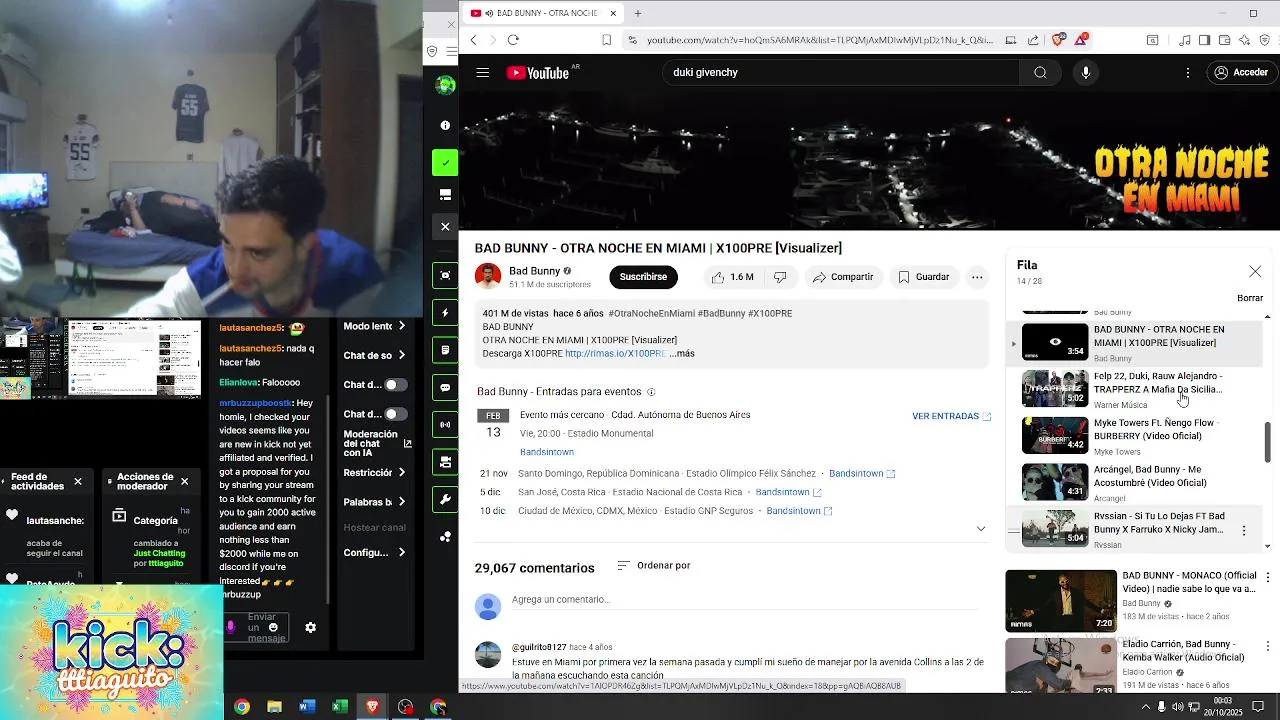Open the Brave Rewards triangle icon

(x=1081, y=40)
